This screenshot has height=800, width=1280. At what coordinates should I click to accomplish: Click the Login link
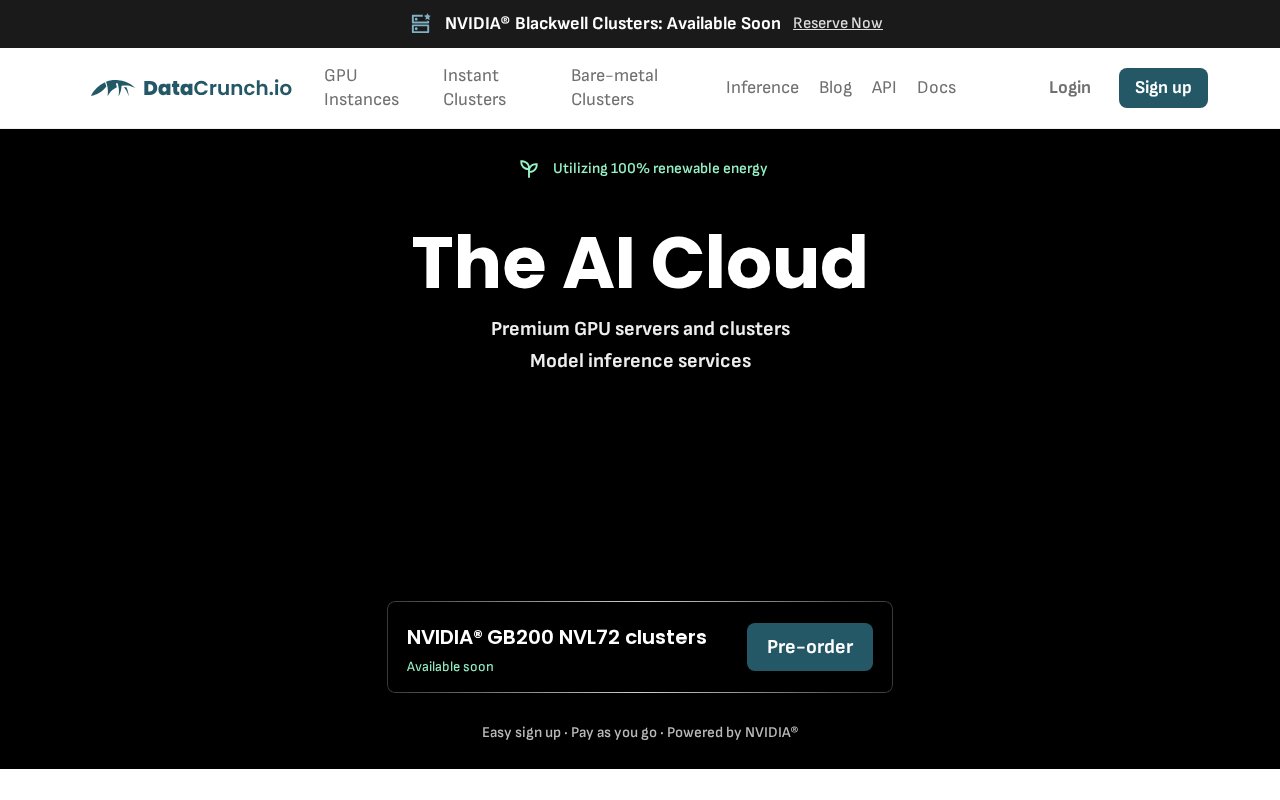(1070, 88)
